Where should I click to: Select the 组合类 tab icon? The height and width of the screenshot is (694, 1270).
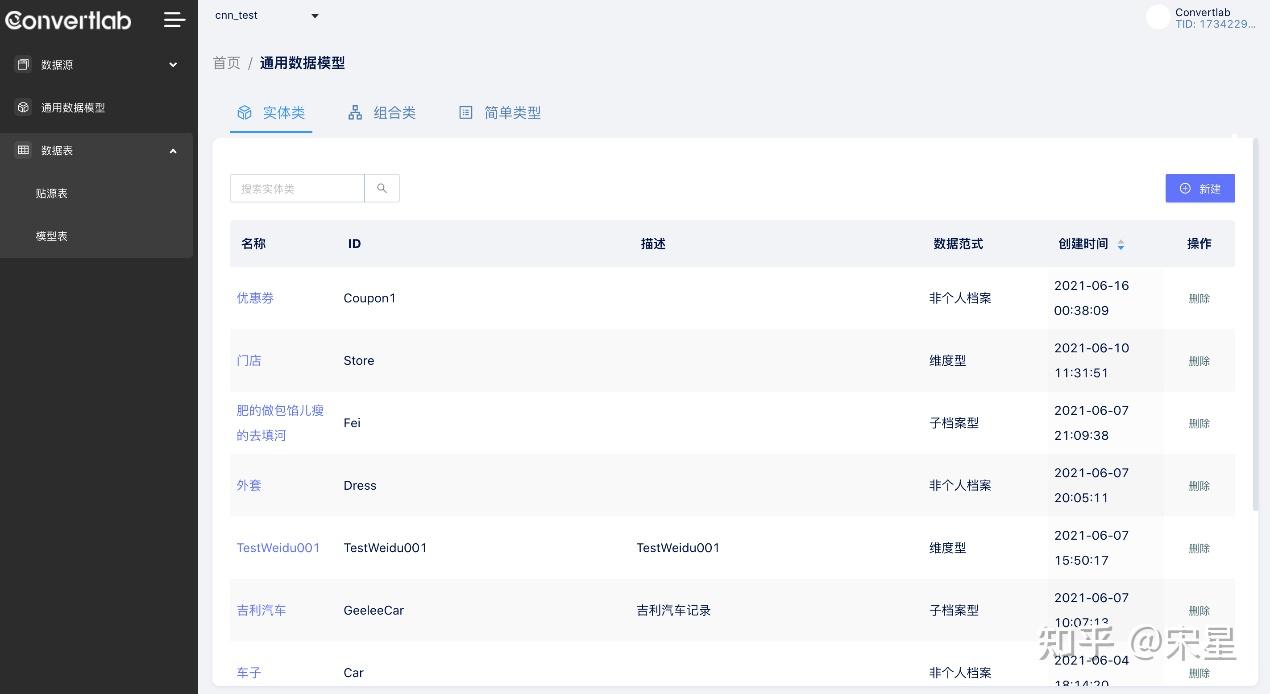click(x=355, y=113)
